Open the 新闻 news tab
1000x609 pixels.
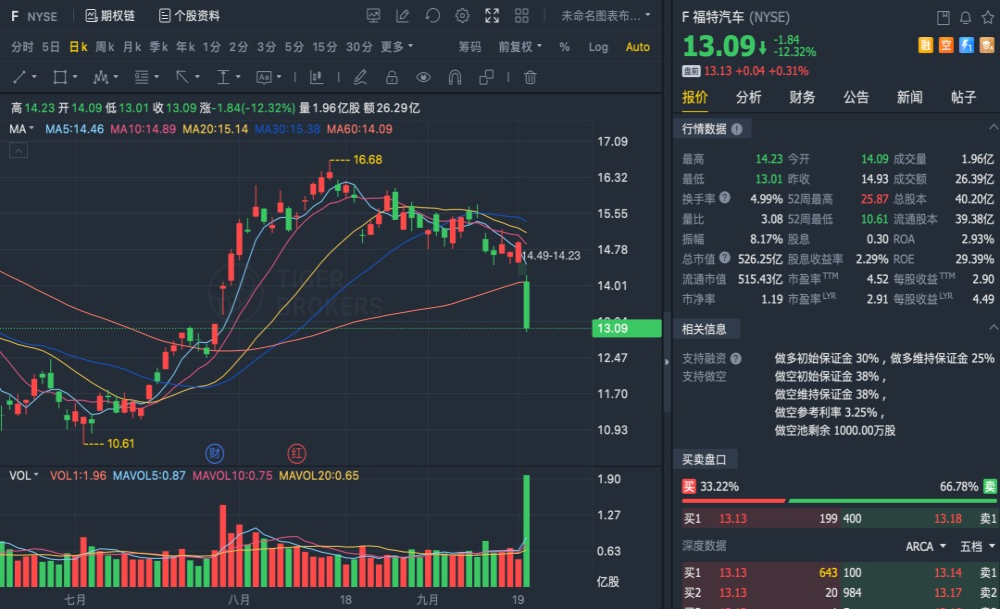click(x=909, y=97)
